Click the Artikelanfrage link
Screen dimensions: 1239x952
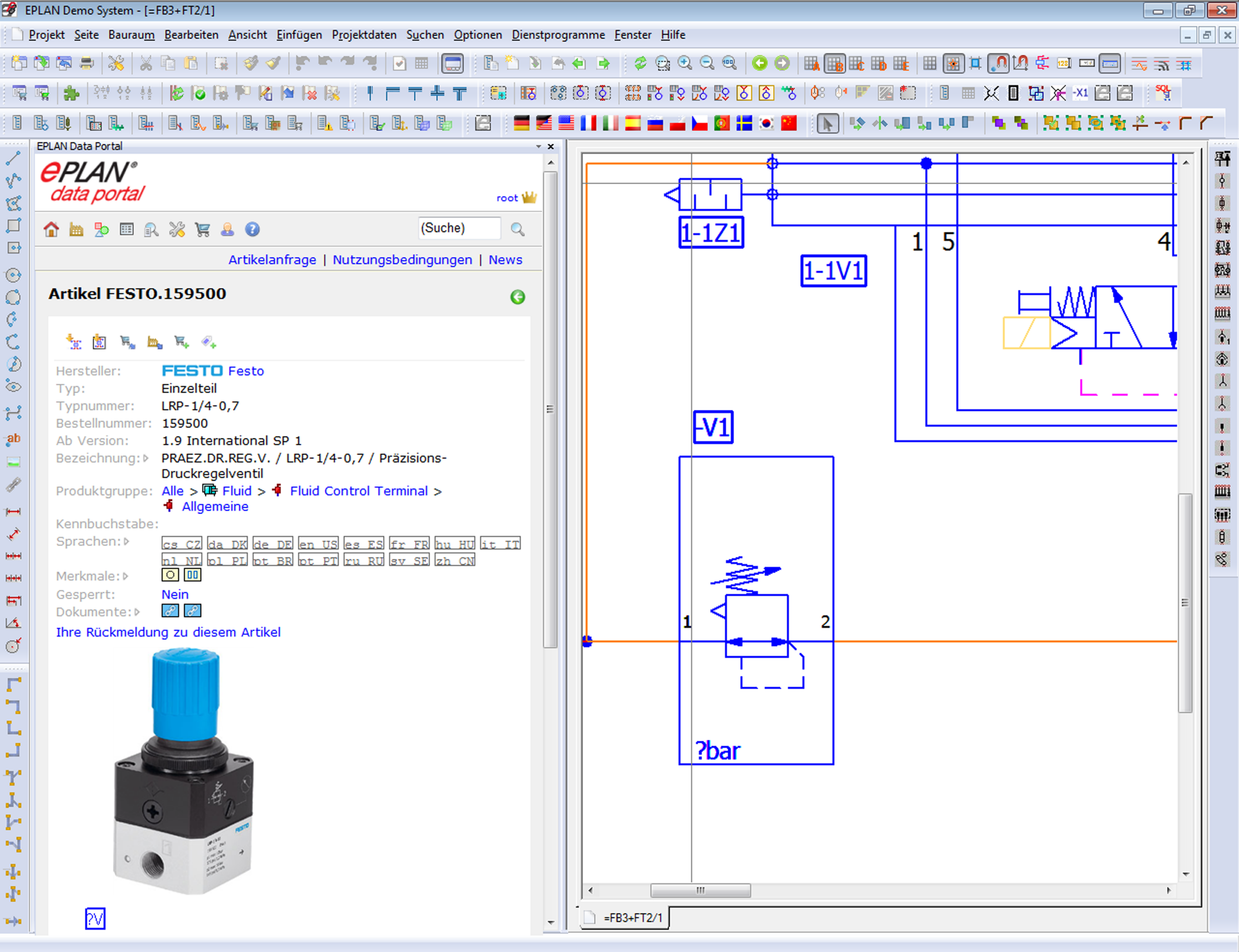pos(272,260)
